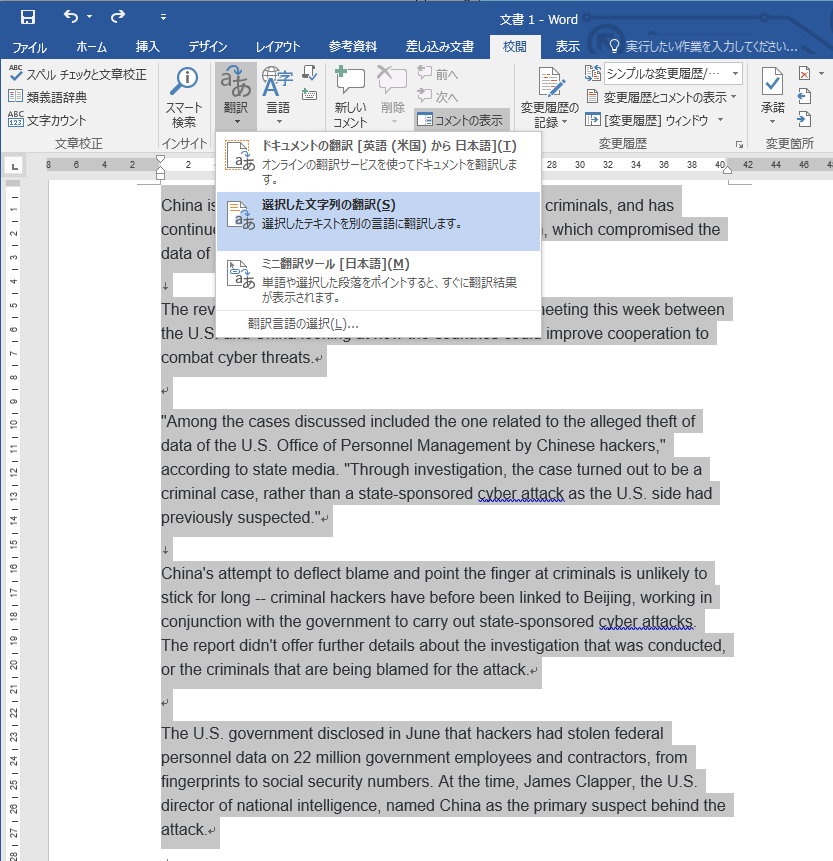Switch to the レイアウト tab
Viewport: 833px width, 861px height.
click(x=278, y=47)
